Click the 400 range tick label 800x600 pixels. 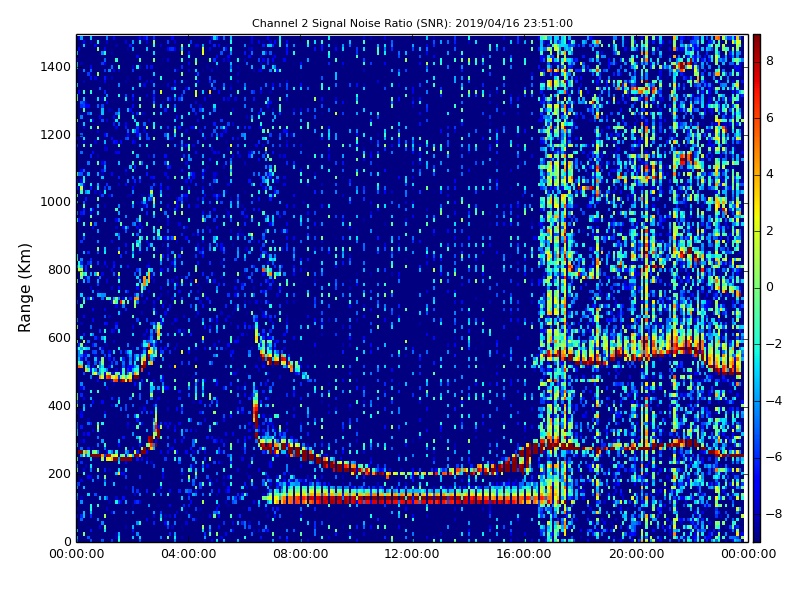point(59,406)
